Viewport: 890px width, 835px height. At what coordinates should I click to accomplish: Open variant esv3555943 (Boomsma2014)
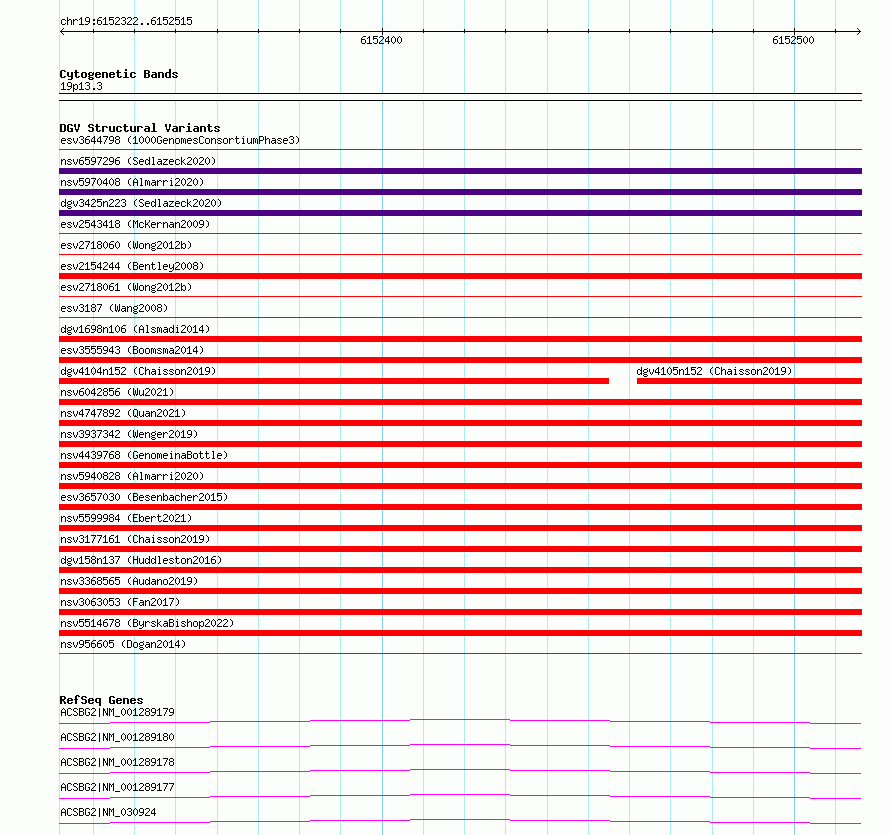tap(132, 350)
